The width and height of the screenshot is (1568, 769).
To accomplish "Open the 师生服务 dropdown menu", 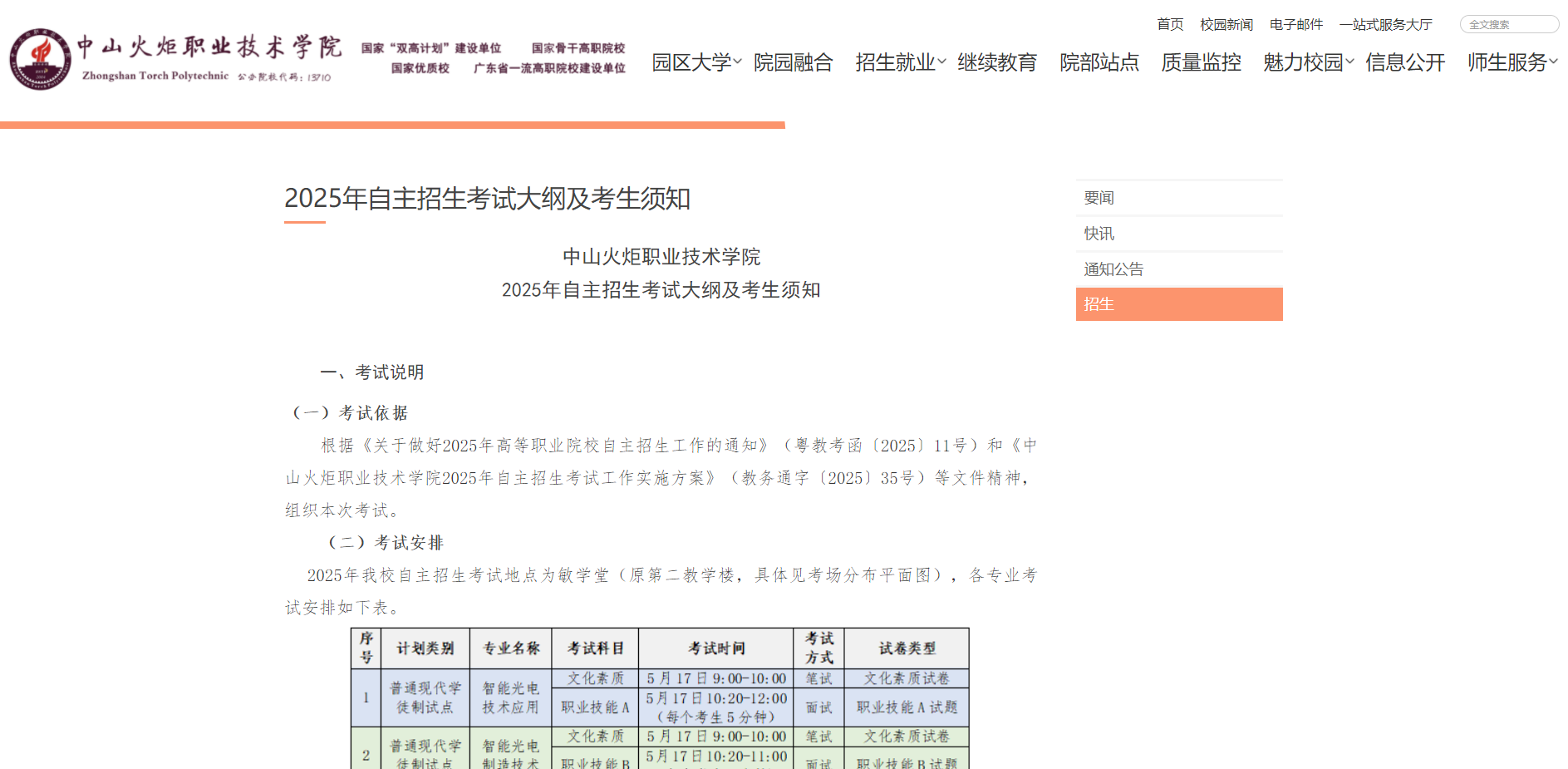I will (1508, 62).
